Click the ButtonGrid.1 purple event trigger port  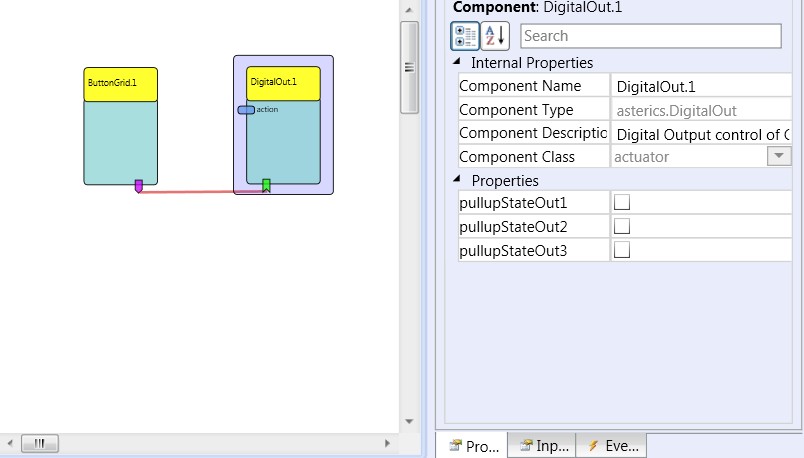tap(138, 186)
